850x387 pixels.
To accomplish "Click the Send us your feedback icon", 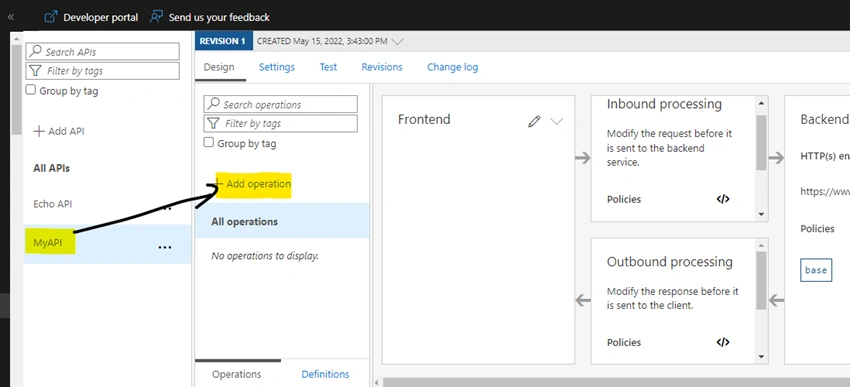I will [156, 17].
